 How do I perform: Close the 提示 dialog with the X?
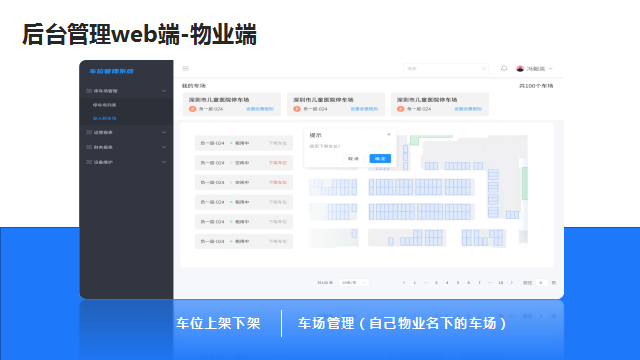click(x=389, y=134)
